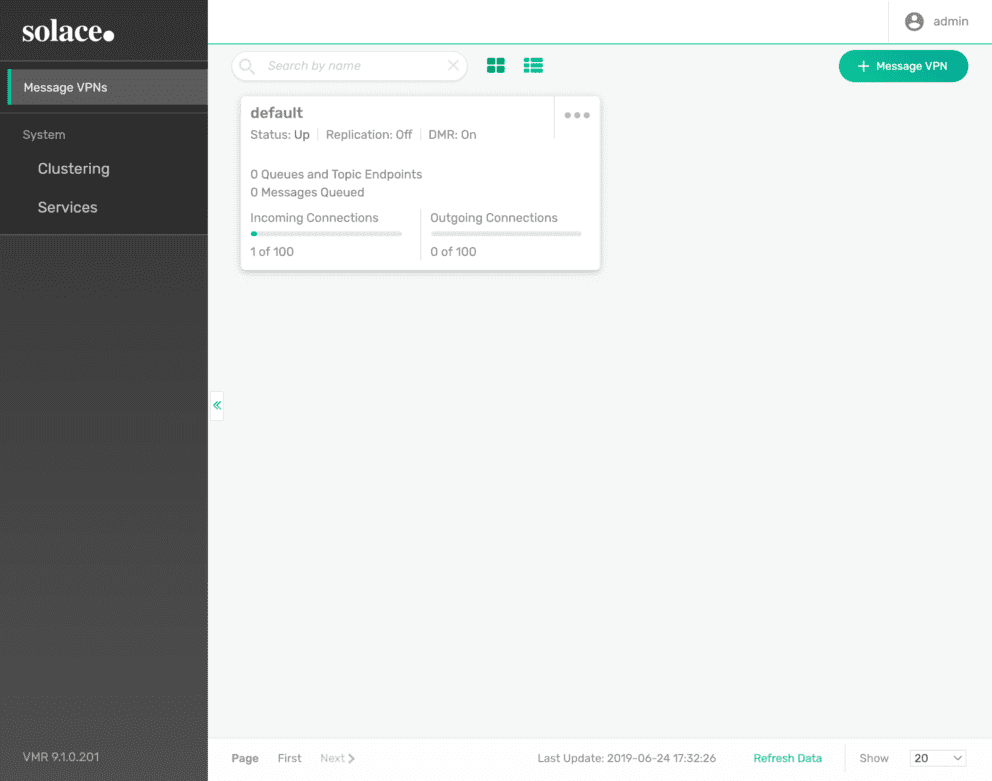
Task: Refresh the VPN data
Action: coord(787,758)
